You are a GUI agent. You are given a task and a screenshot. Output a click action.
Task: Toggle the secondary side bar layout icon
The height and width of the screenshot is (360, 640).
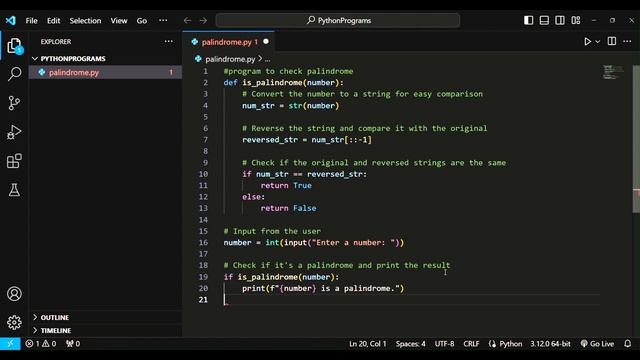click(560, 20)
